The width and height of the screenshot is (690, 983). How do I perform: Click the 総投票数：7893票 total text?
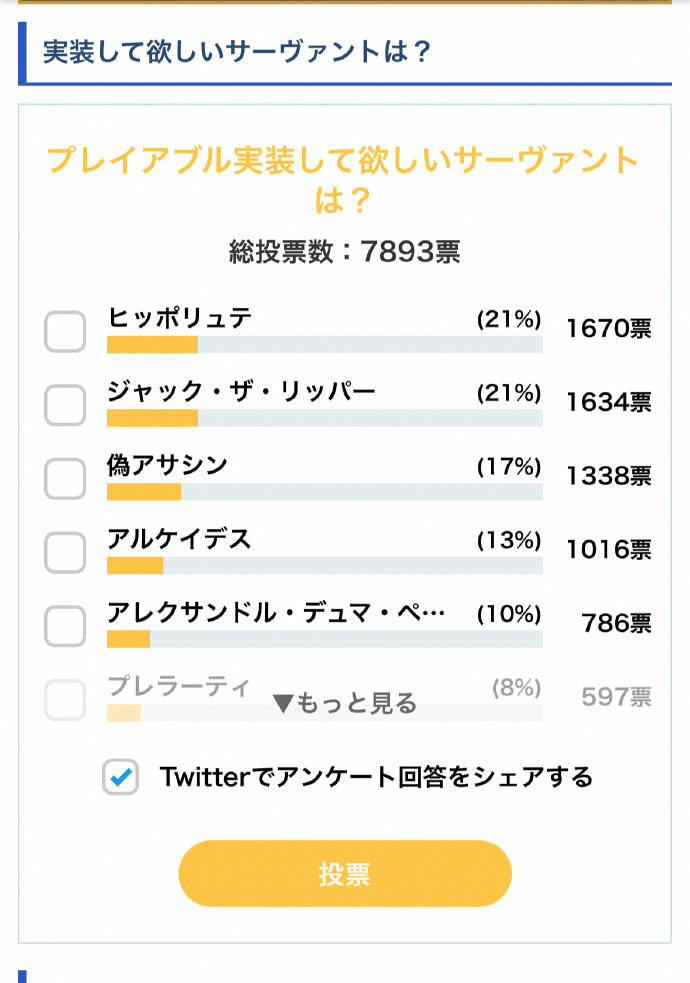click(345, 252)
